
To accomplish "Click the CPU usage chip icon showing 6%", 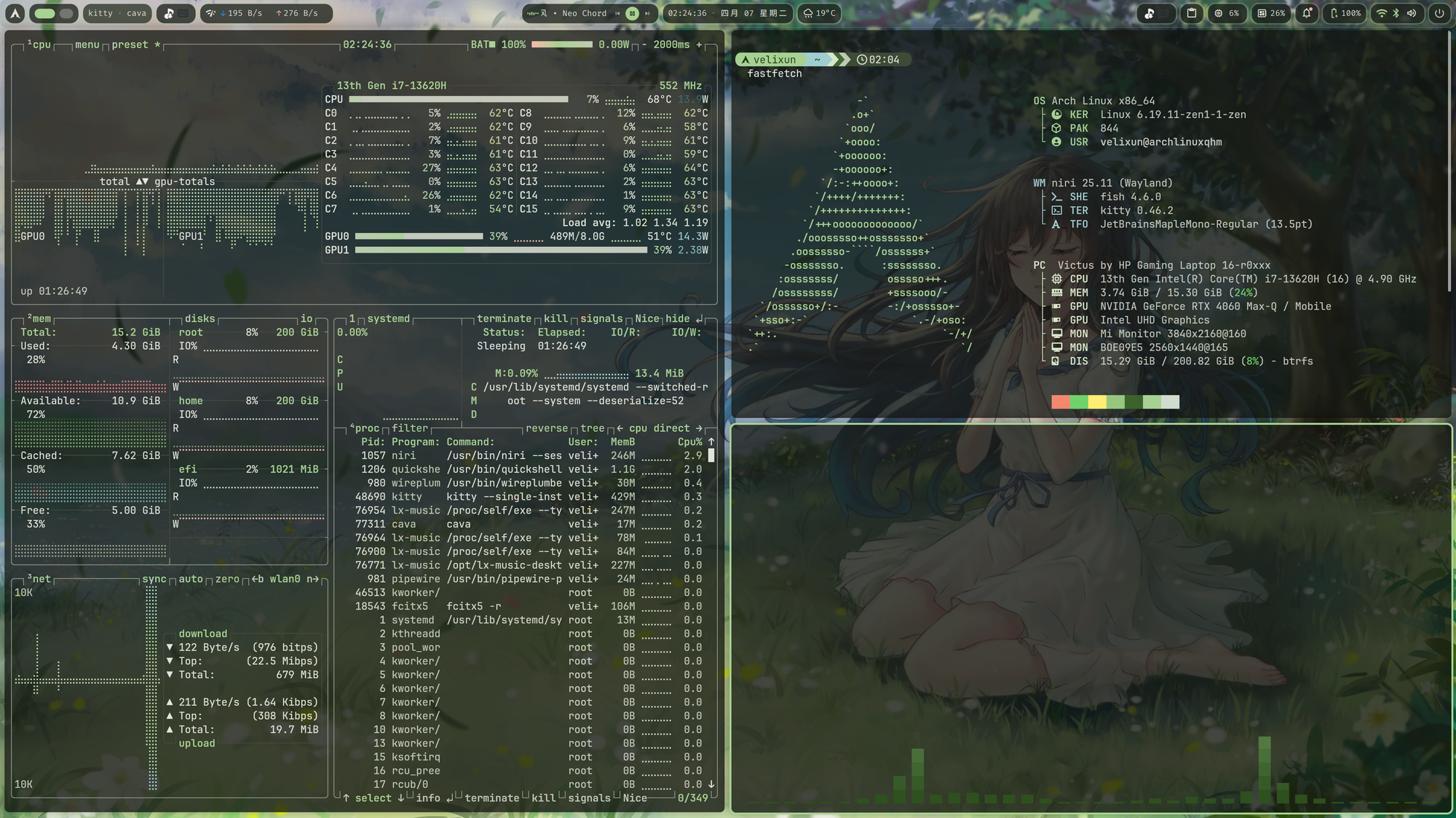I will [1219, 13].
